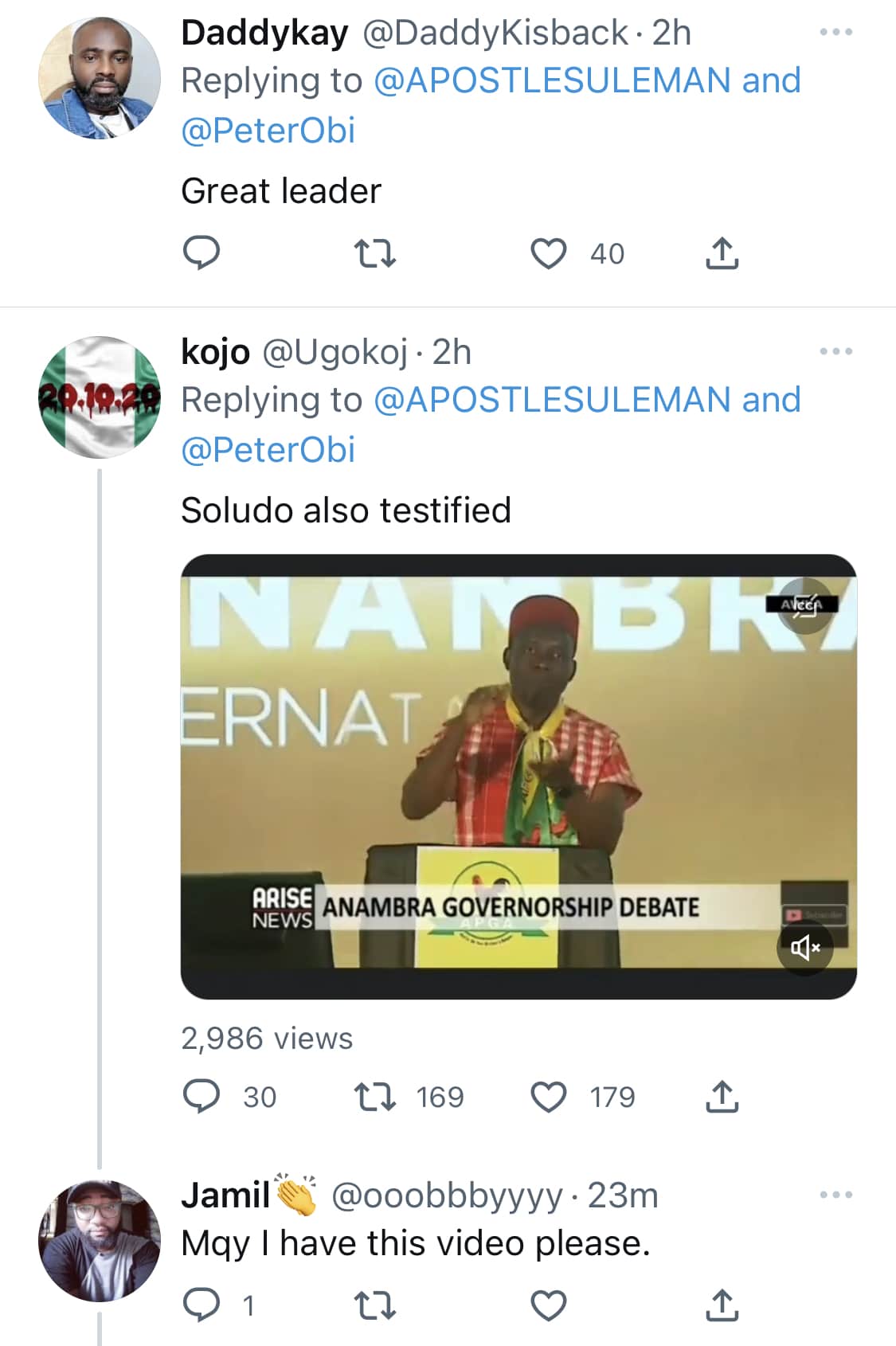896x1346 pixels.
Task: Open more options menu on kojo's tweet
Action: click(836, 351)
